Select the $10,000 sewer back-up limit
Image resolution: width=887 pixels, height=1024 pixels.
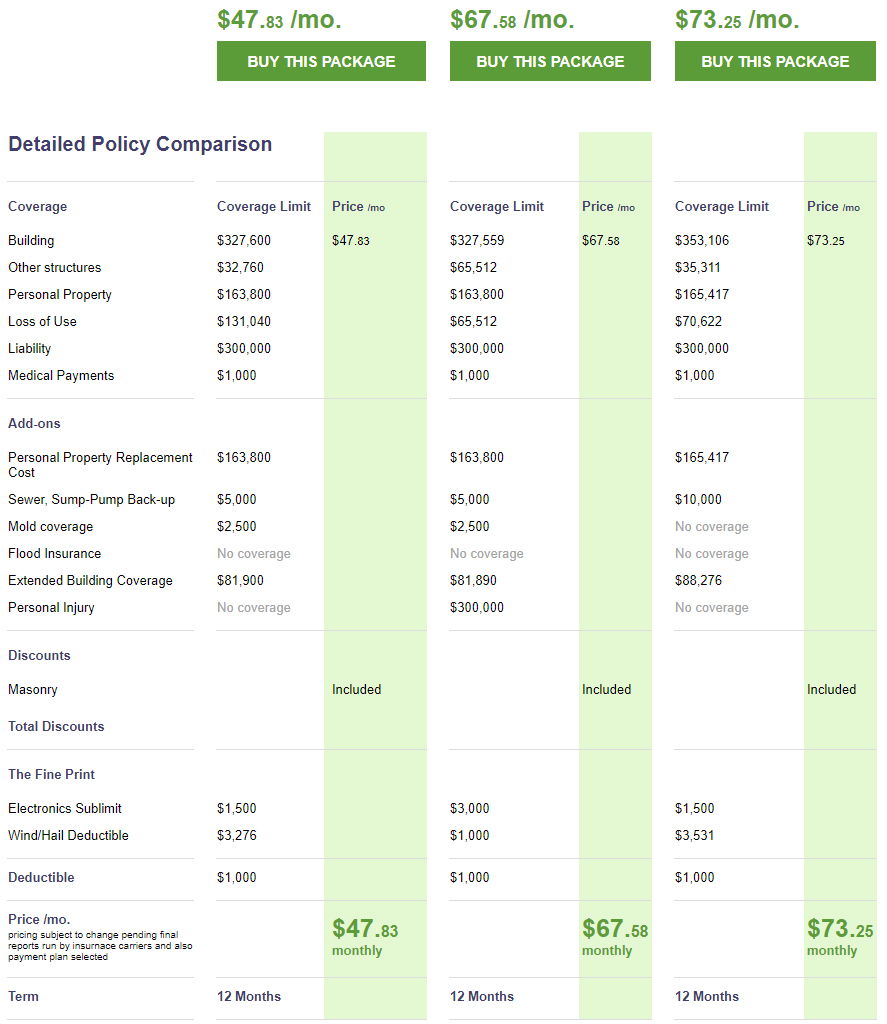695,500
